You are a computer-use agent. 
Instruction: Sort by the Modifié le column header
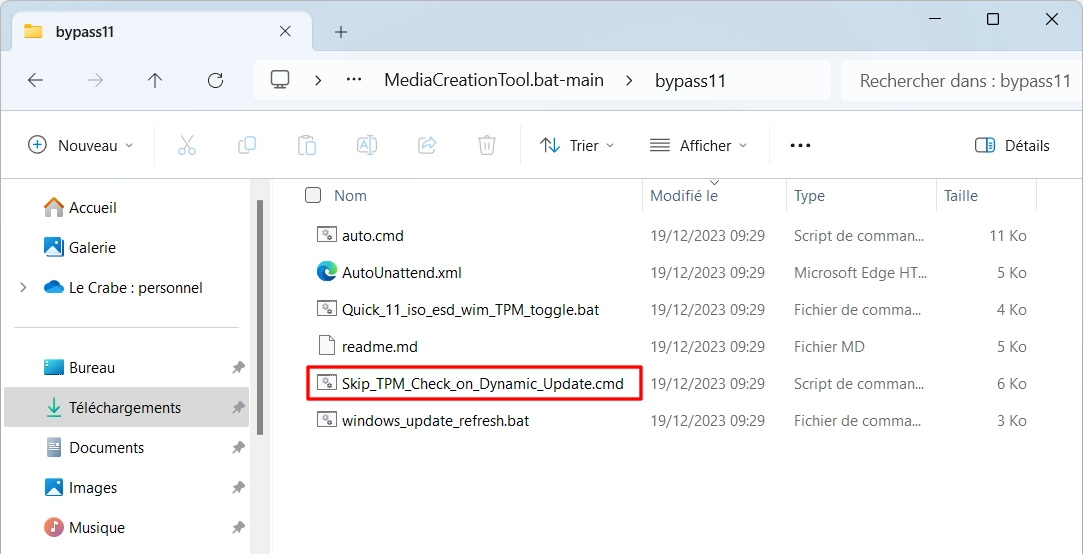tap(684, 195)
